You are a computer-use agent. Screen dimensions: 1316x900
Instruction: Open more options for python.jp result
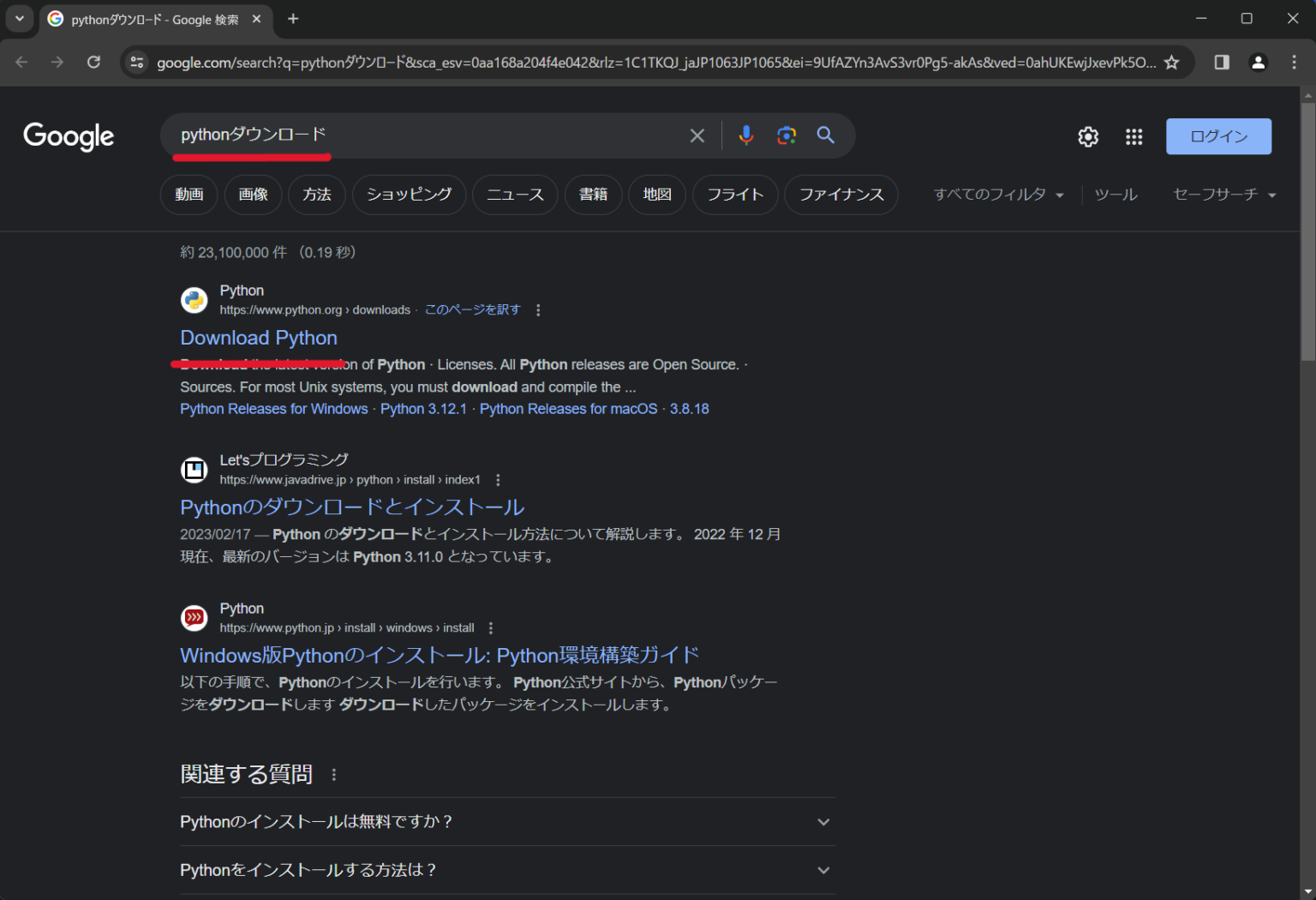click(491, 628)
